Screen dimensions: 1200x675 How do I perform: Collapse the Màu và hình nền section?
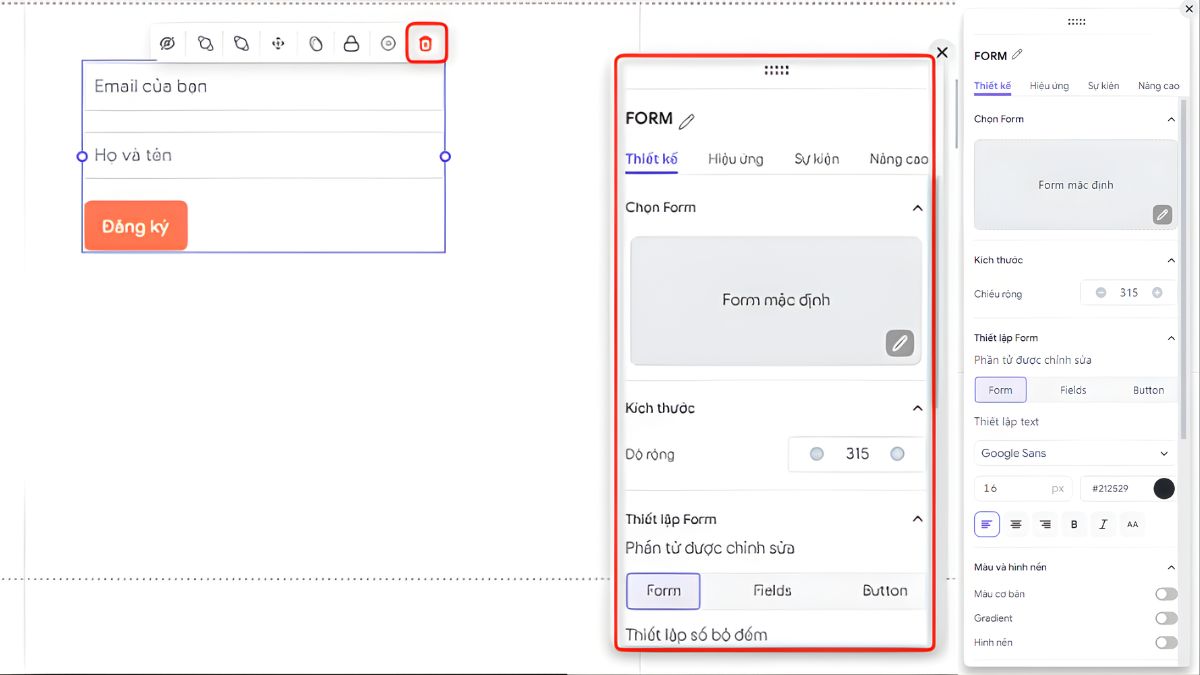pyautogui.click(x=1171, y=567)
